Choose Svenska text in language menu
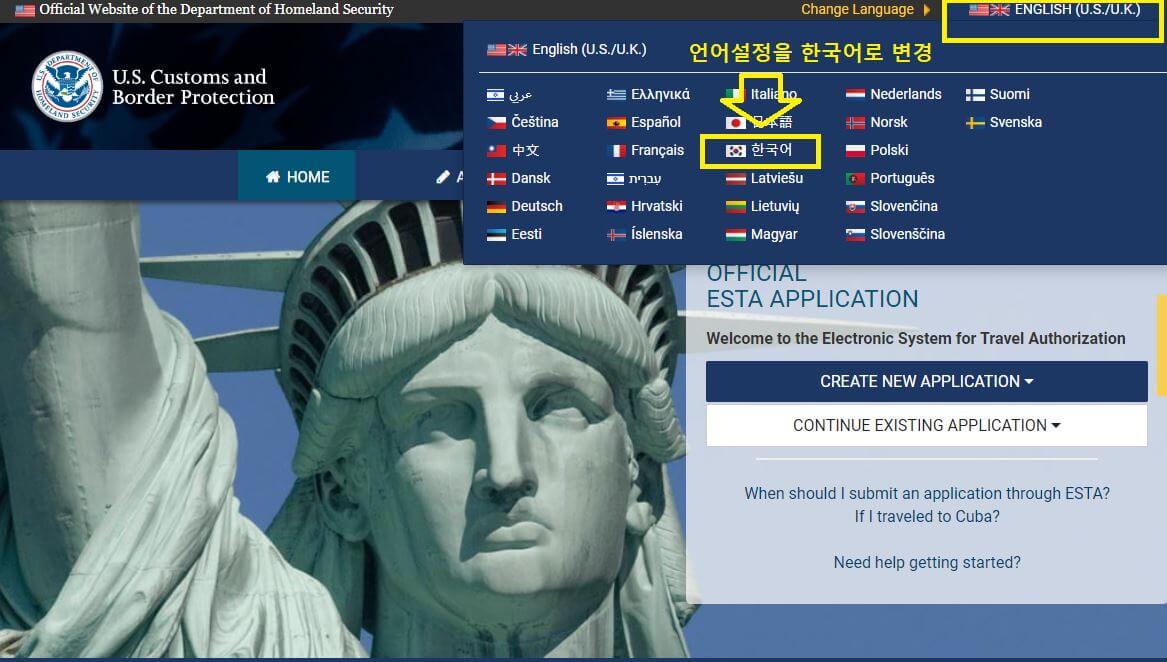Screen dimensions: 1167x662 click(x=1015, y=122)
